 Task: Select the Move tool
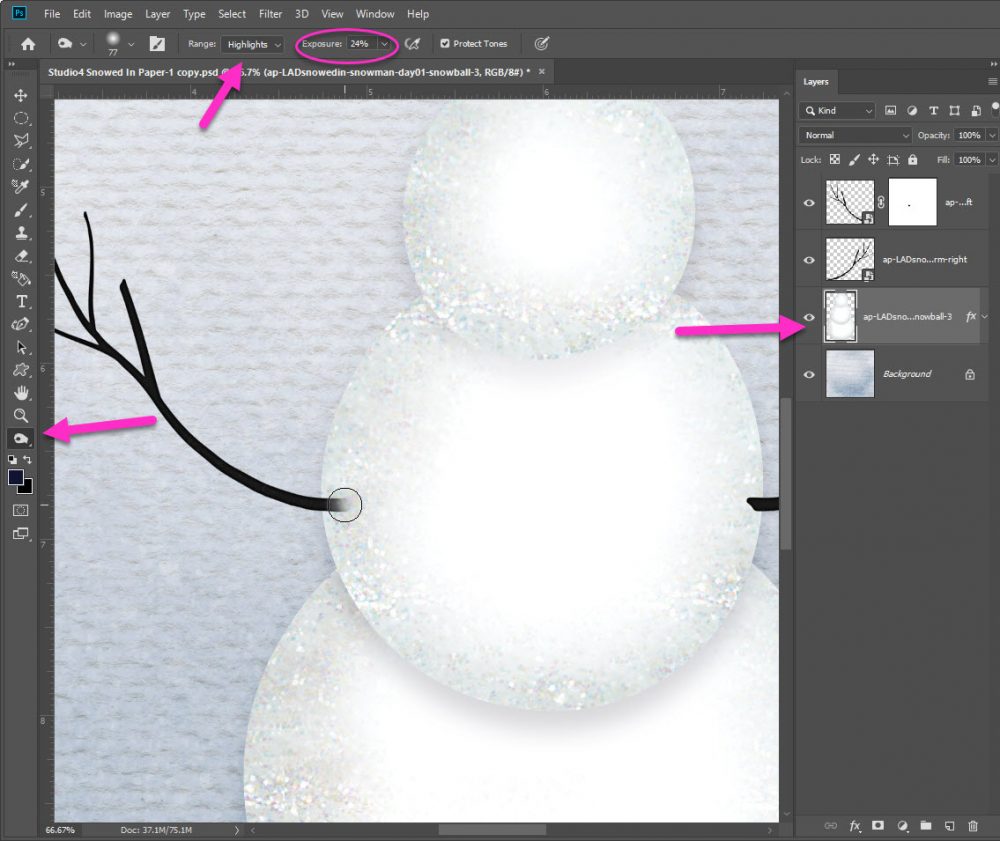click(x=20, y=95)
